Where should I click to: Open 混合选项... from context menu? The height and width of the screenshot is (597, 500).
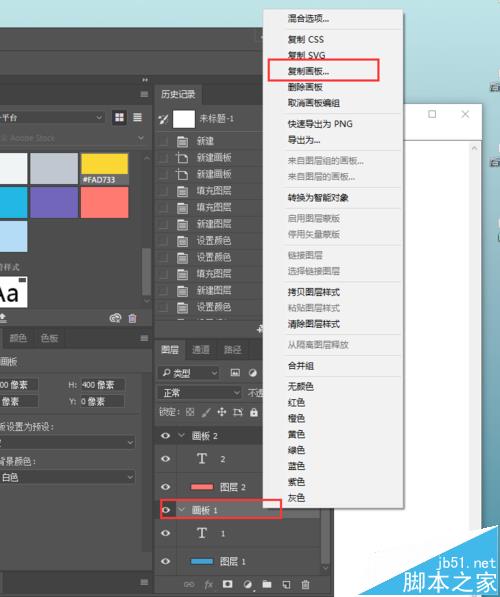tap(308, 18)
